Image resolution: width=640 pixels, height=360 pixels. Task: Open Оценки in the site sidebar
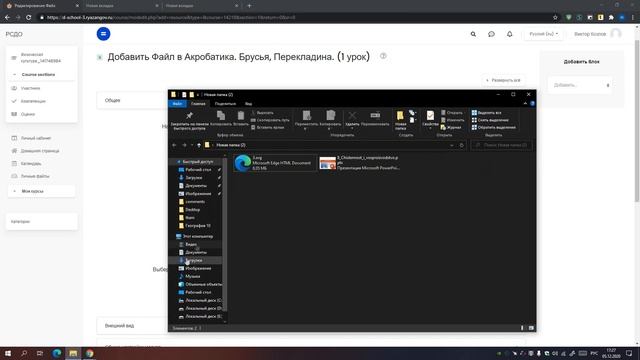[x=28, y=114]
